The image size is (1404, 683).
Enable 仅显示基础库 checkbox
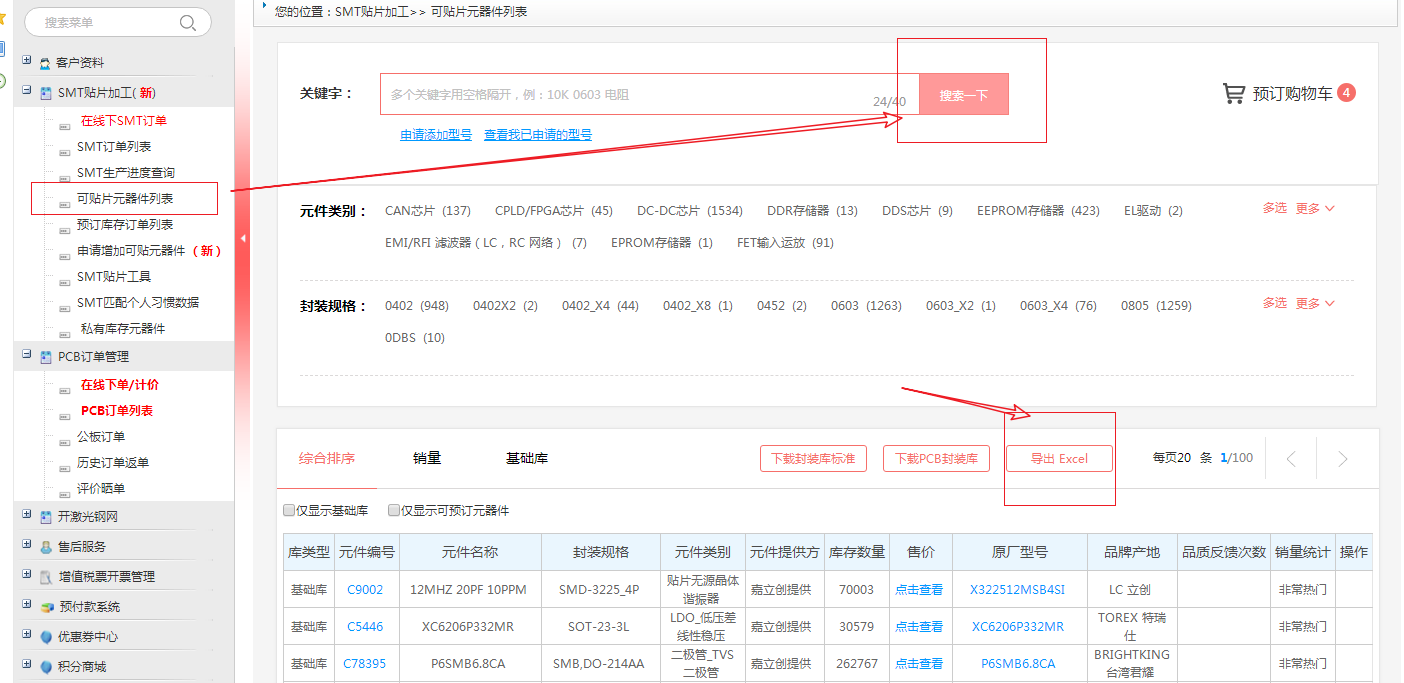(290, 511)
